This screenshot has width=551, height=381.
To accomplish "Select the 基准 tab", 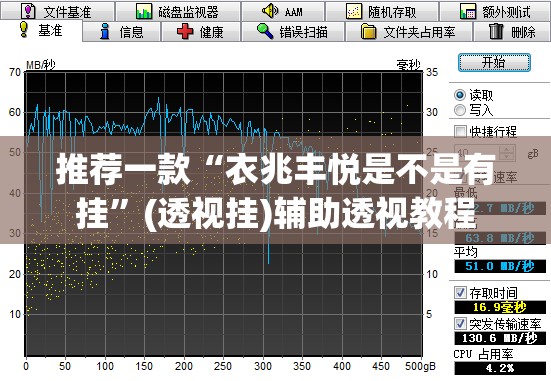I will pos(41,31).
